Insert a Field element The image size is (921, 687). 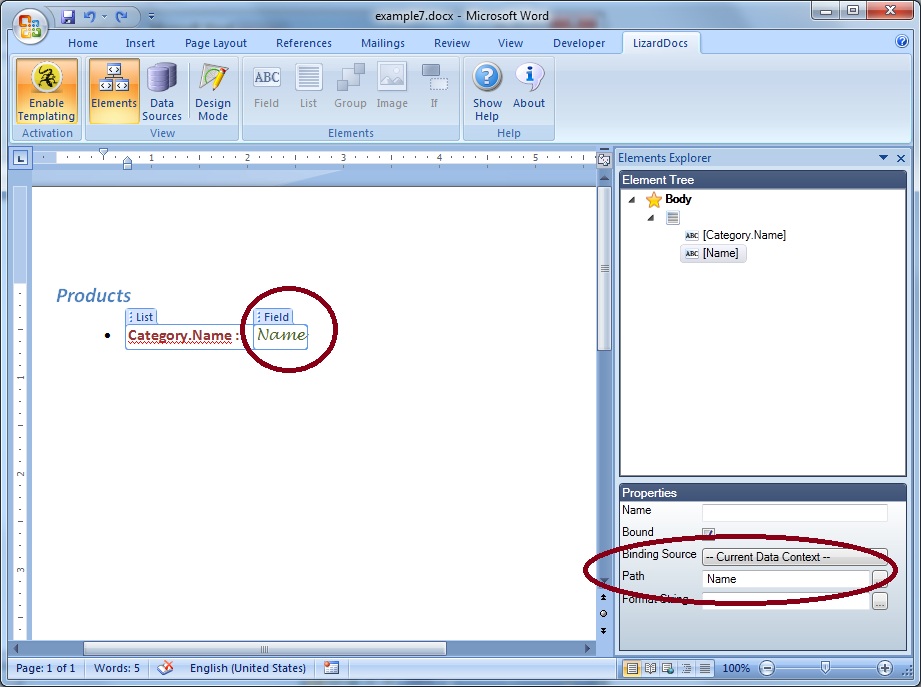point(266,87)
